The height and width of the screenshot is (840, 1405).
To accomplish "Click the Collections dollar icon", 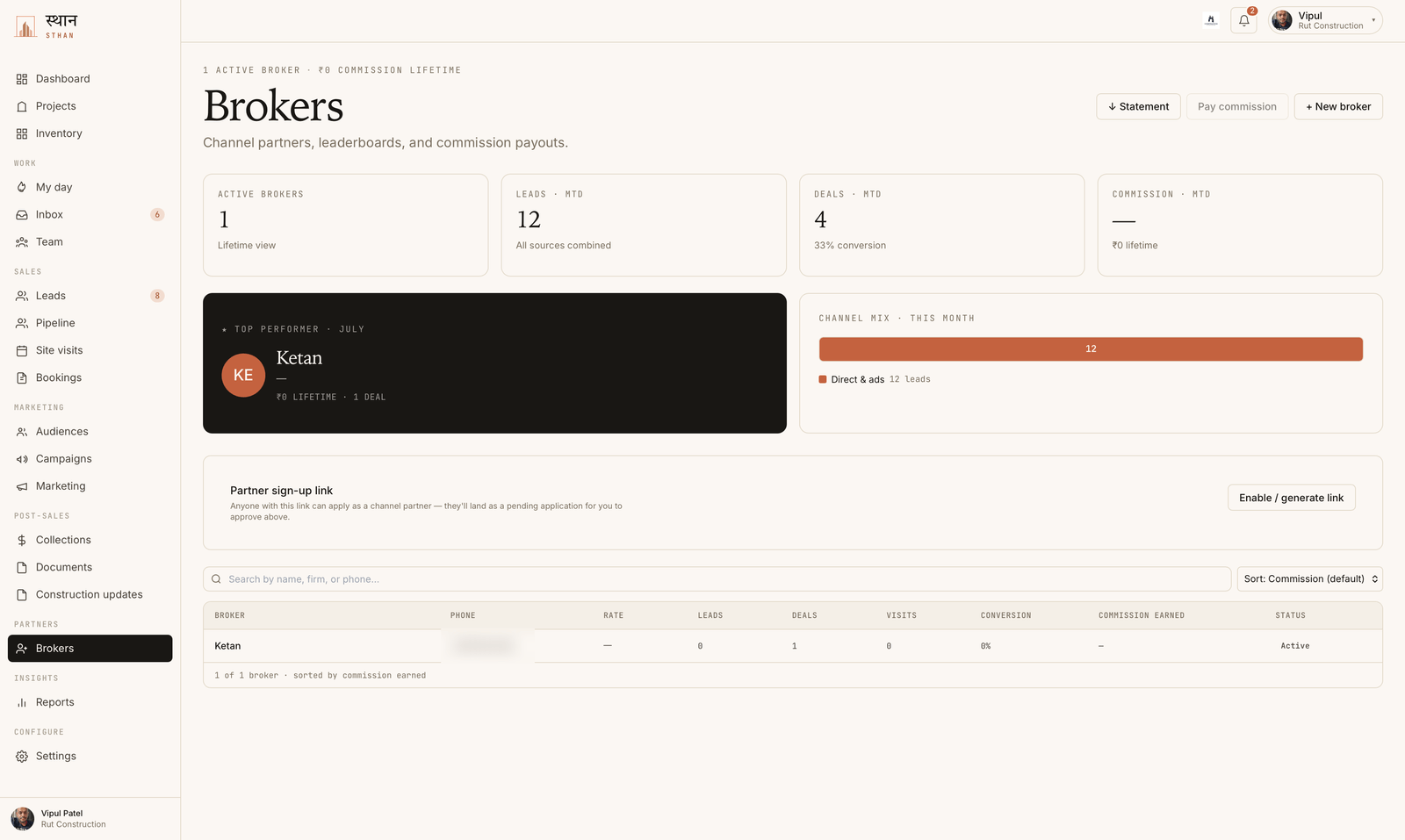I will coord(22,540).
